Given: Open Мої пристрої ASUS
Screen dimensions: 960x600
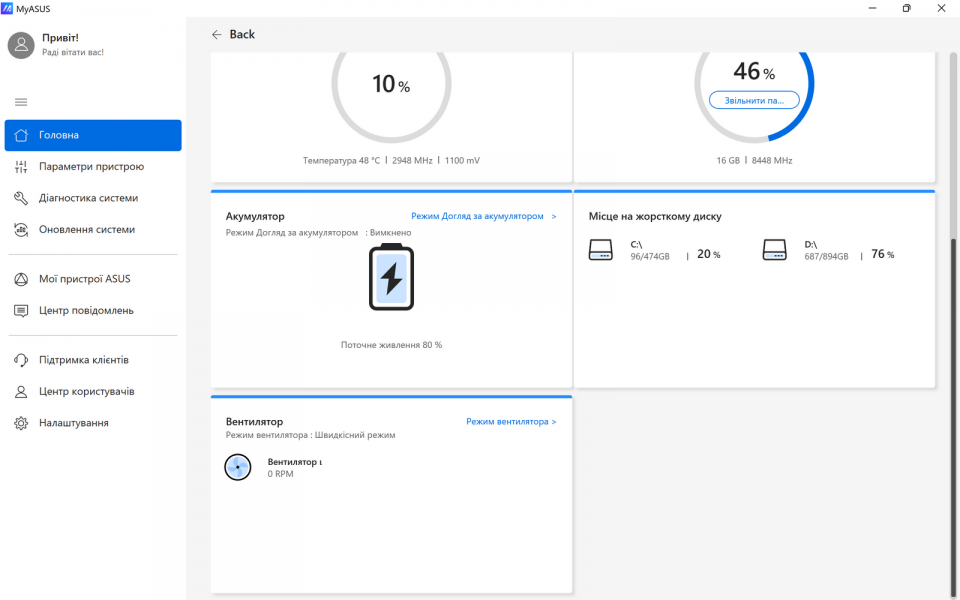Looking at the screenshot, I should click(84, 279).
